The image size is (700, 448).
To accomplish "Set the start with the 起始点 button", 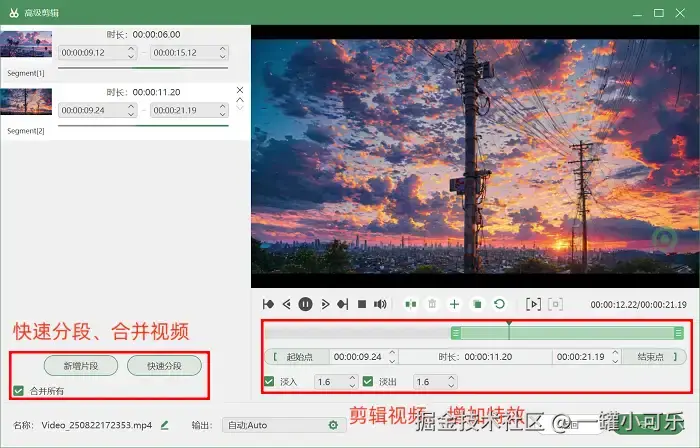I will pos(297,357).
